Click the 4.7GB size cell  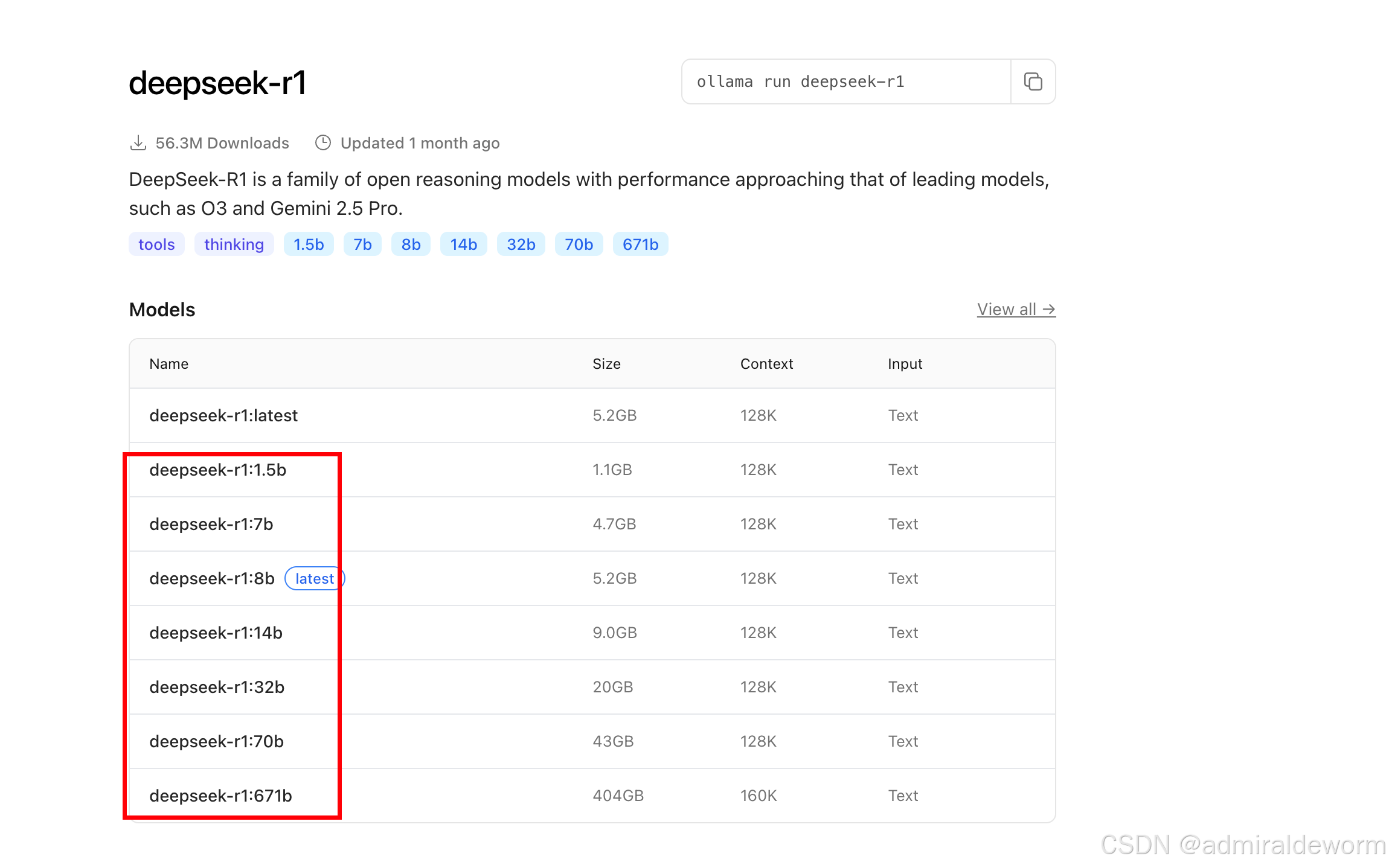point(614,525)
